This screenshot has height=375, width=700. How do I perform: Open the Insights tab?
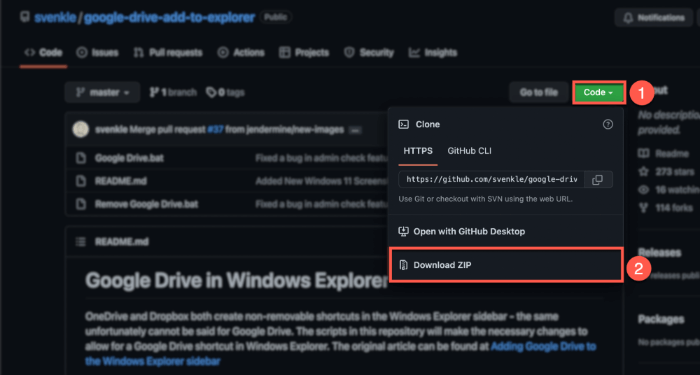click(433, 53)
